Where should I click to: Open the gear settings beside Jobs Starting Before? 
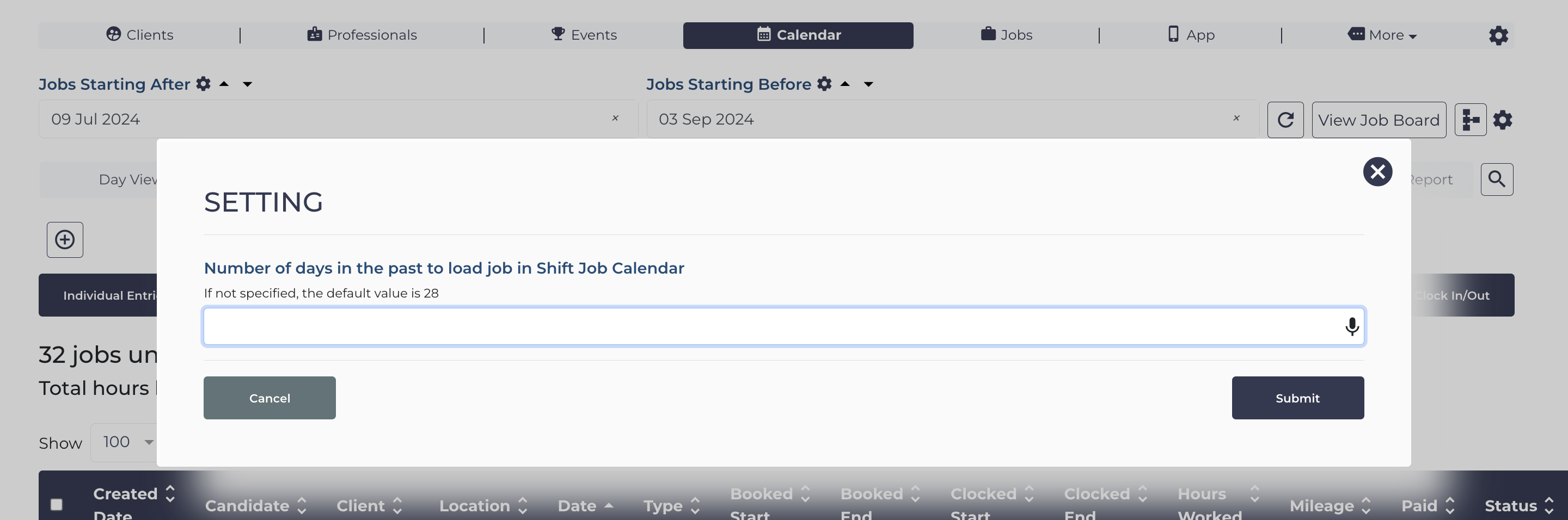[x=824, y=84]
